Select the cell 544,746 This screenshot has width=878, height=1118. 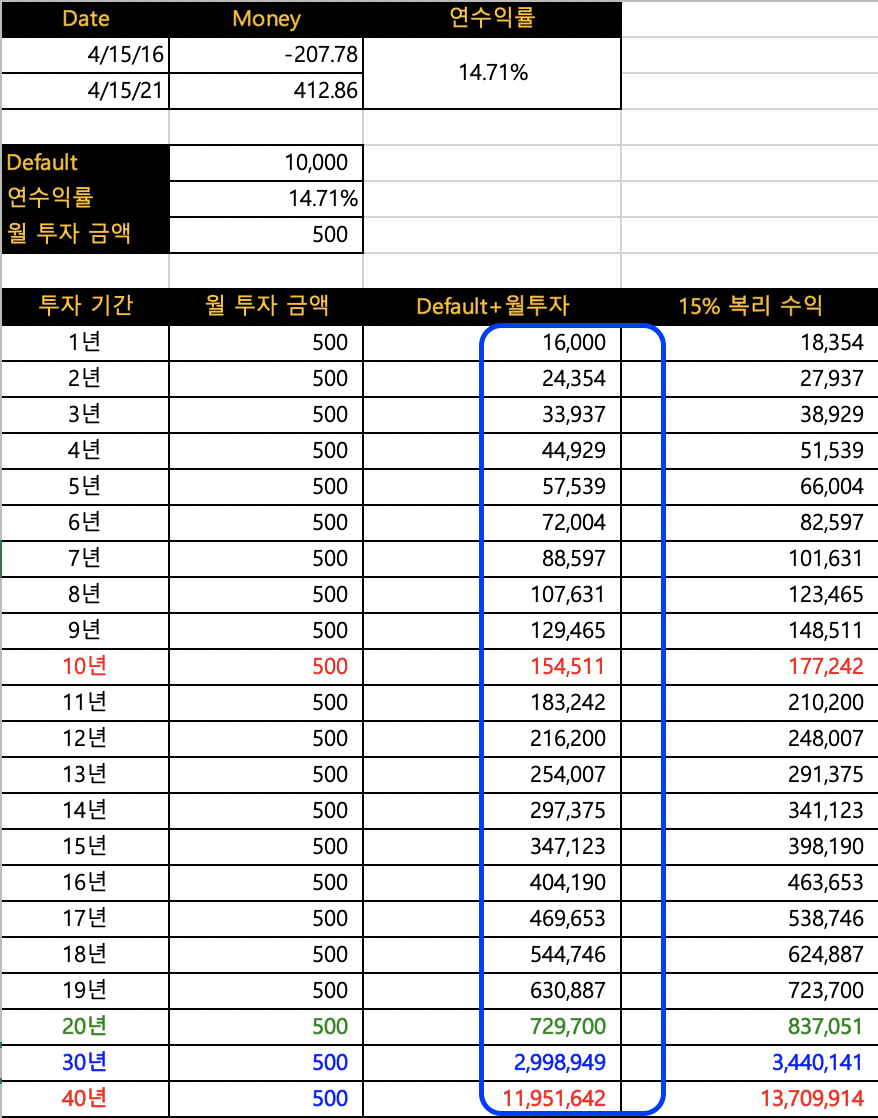click(x=492, y=955)
